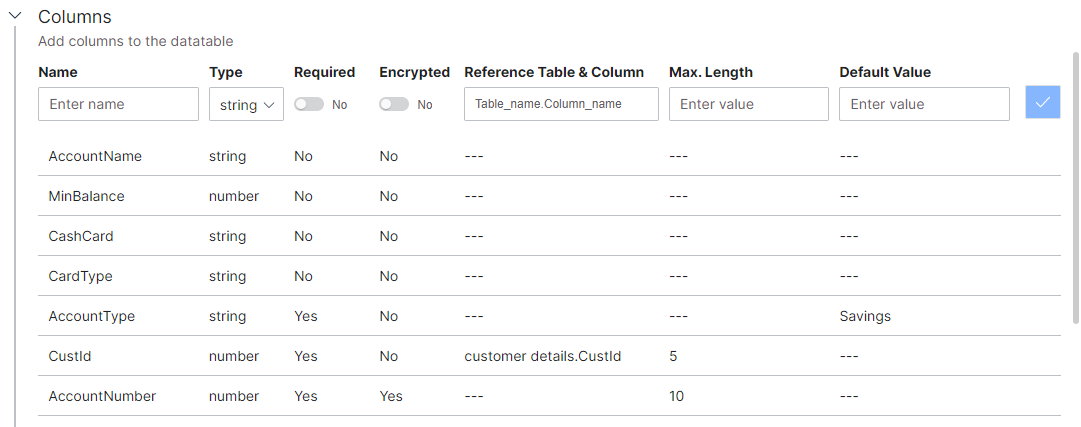Open the Type dropdown showing string
Image resolution: width=1081 pixels, height=427 pixels.
click(246, 104)
